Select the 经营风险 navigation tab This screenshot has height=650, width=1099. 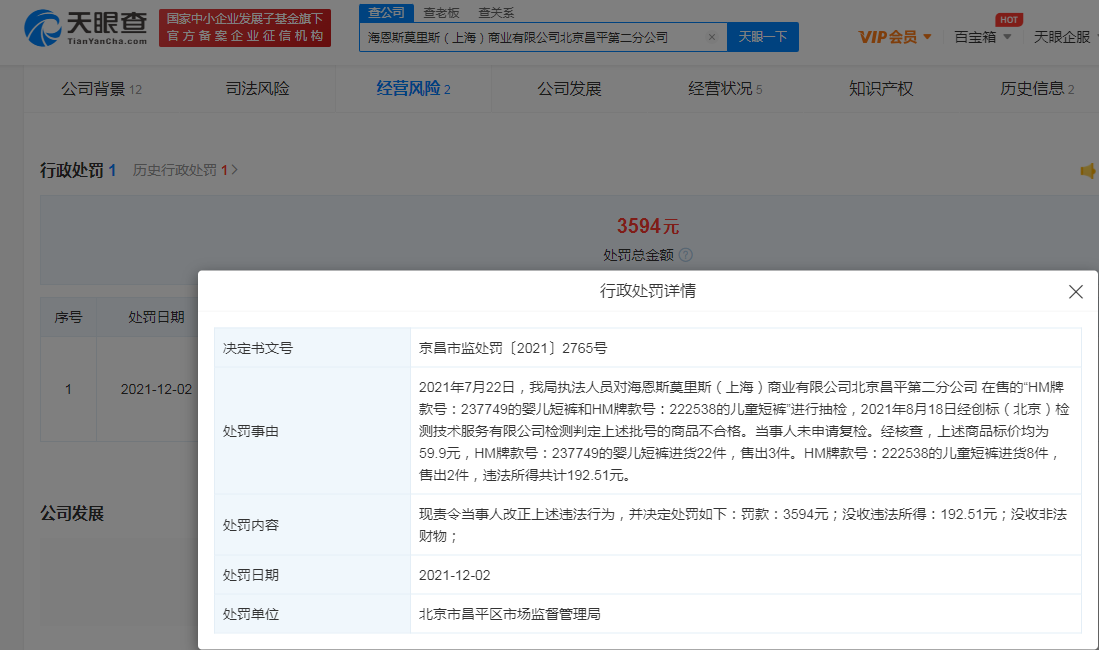coord(414,89)
